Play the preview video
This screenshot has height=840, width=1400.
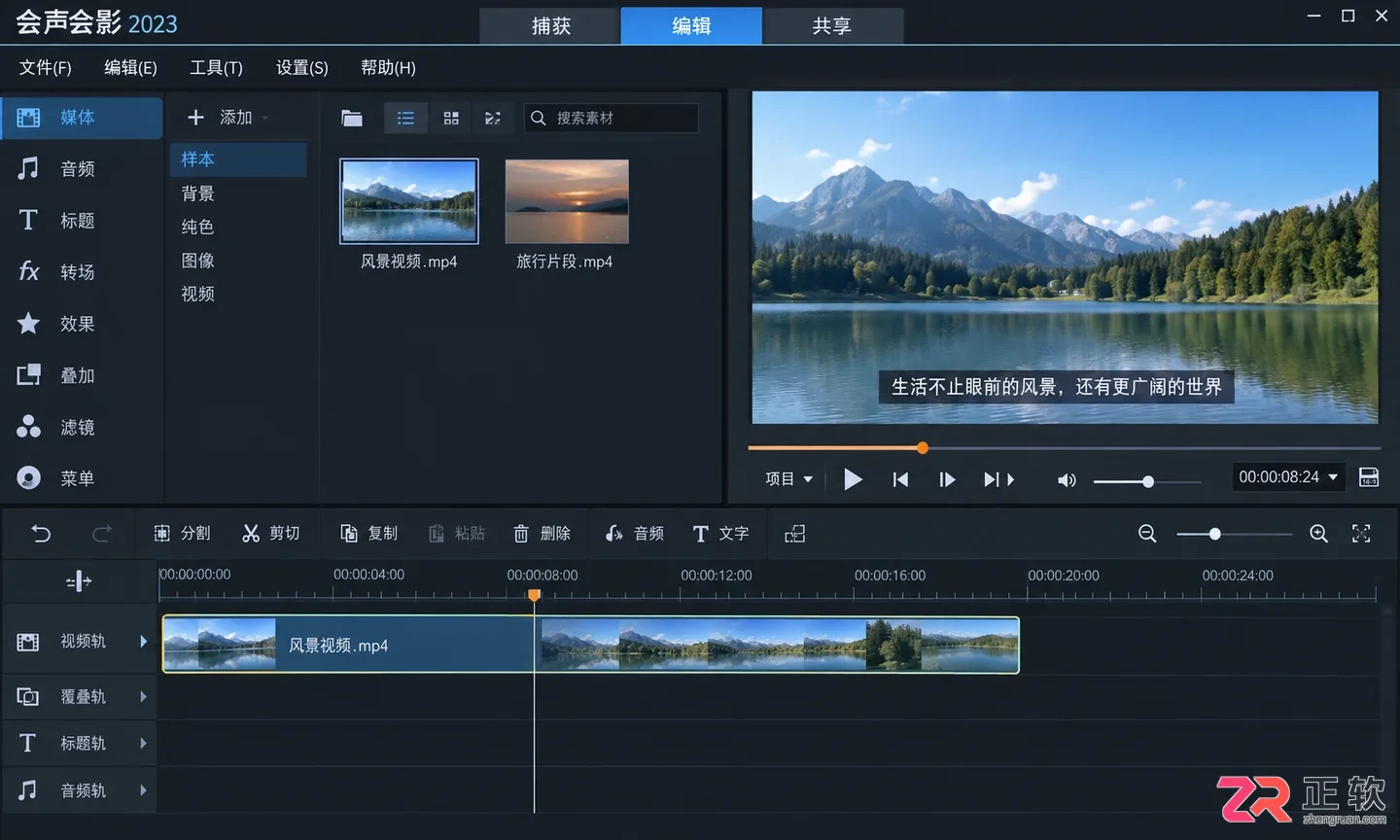pyautogui.click(x=853, y=479)
